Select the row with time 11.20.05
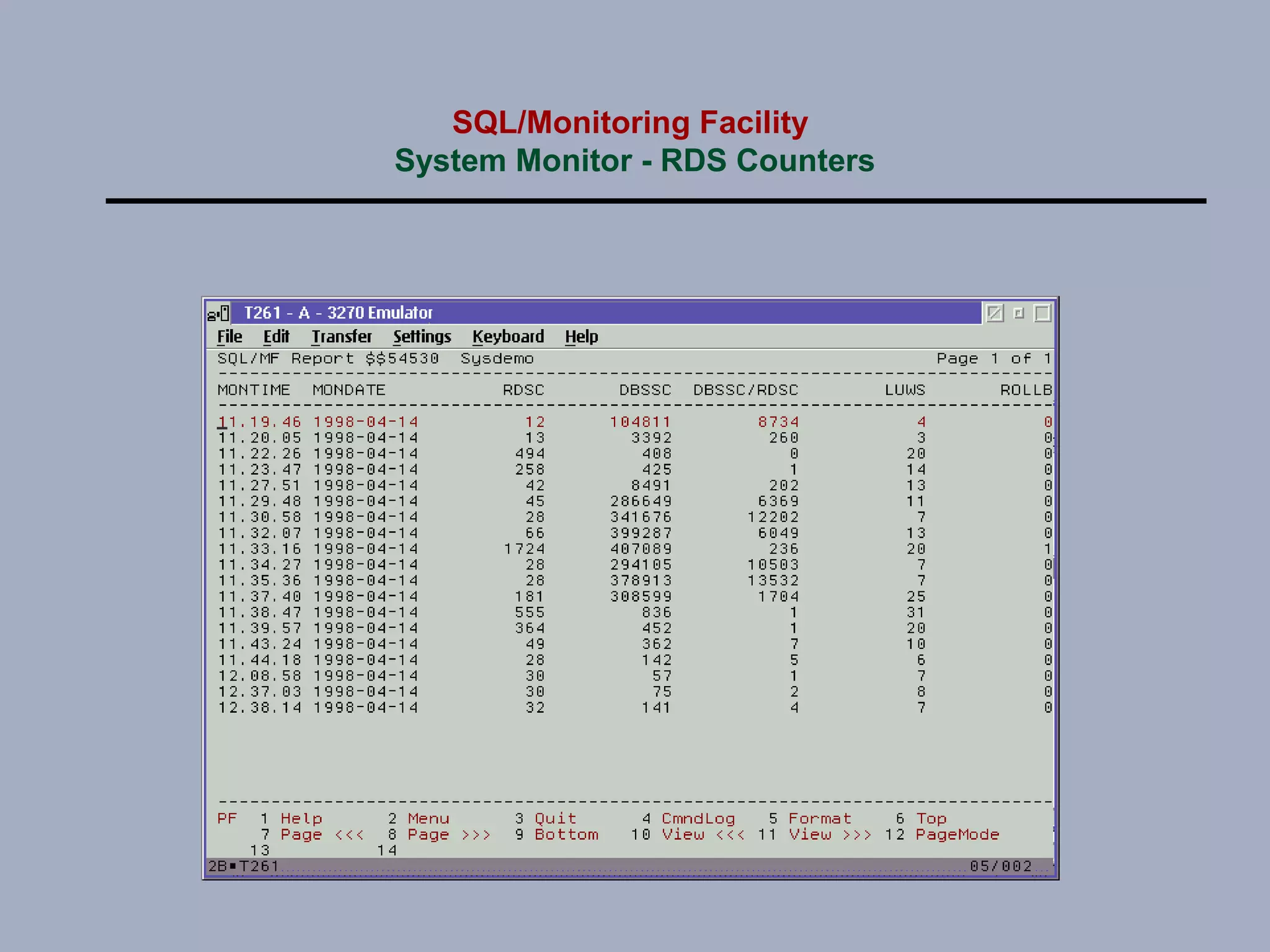Screen dimensions: 1270x952 tap(635, 438)
